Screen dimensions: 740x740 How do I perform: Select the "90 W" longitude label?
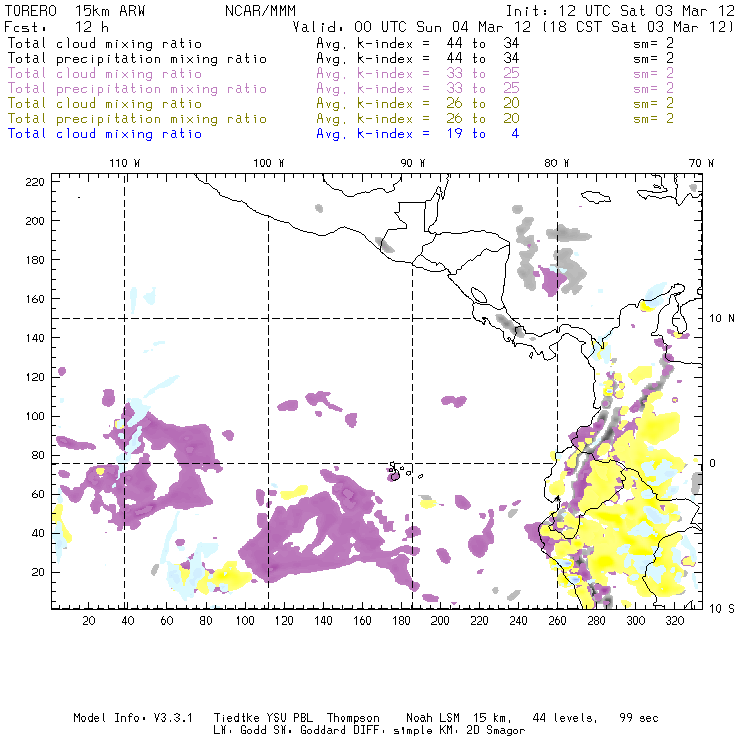point(413,163)
